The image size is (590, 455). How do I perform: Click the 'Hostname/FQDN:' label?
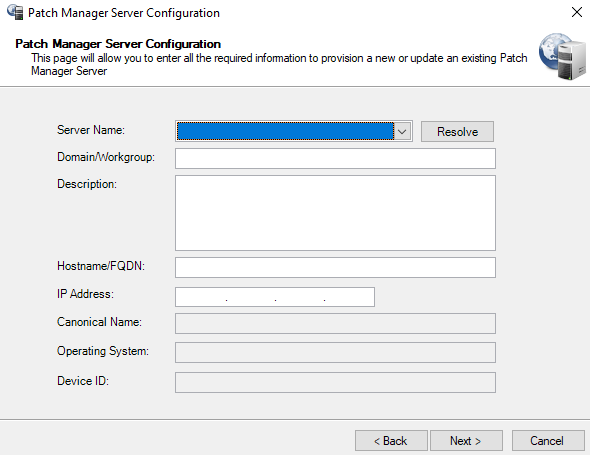[101, 266]
